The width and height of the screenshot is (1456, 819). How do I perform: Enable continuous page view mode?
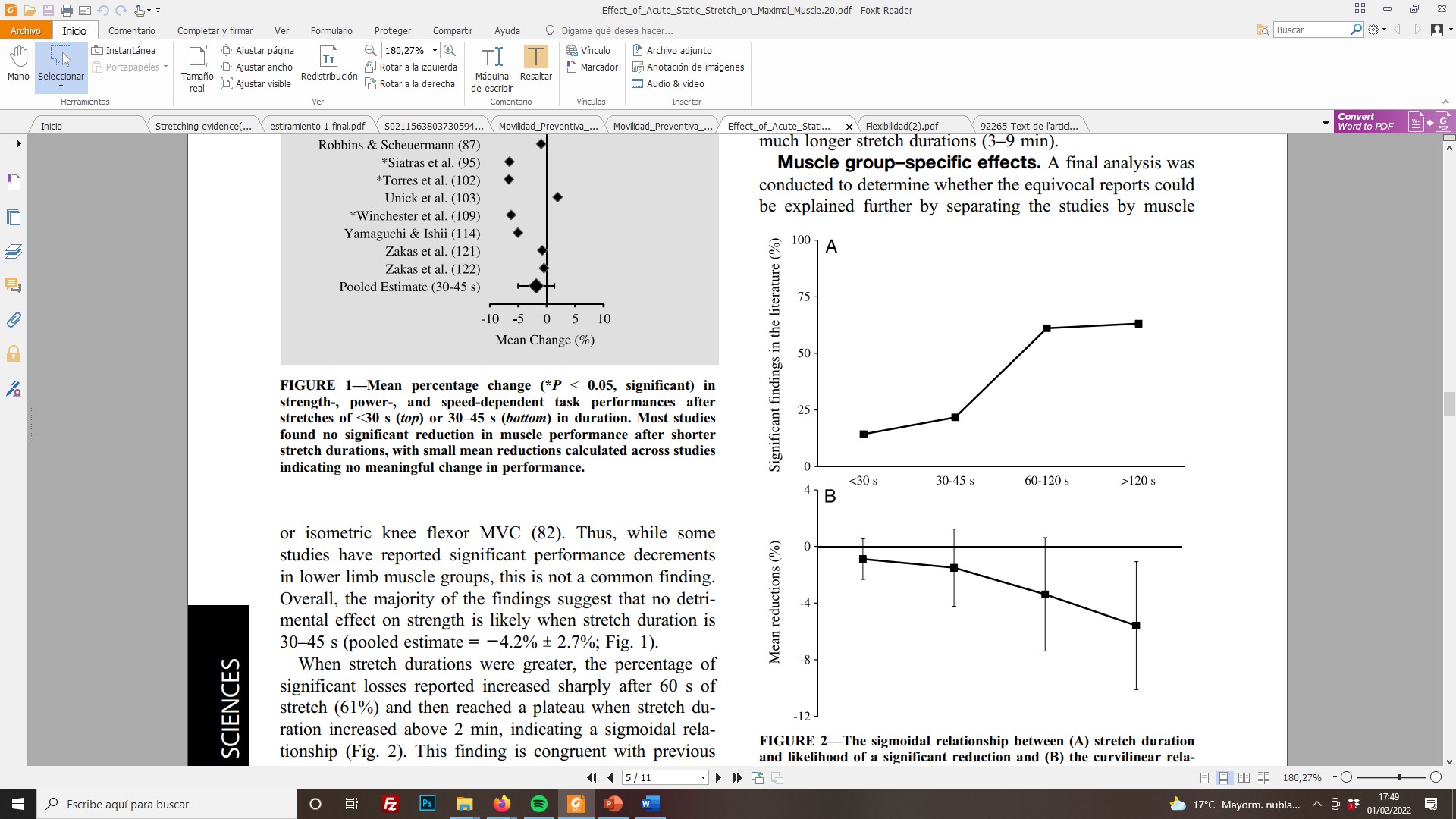click(1223, 777)
